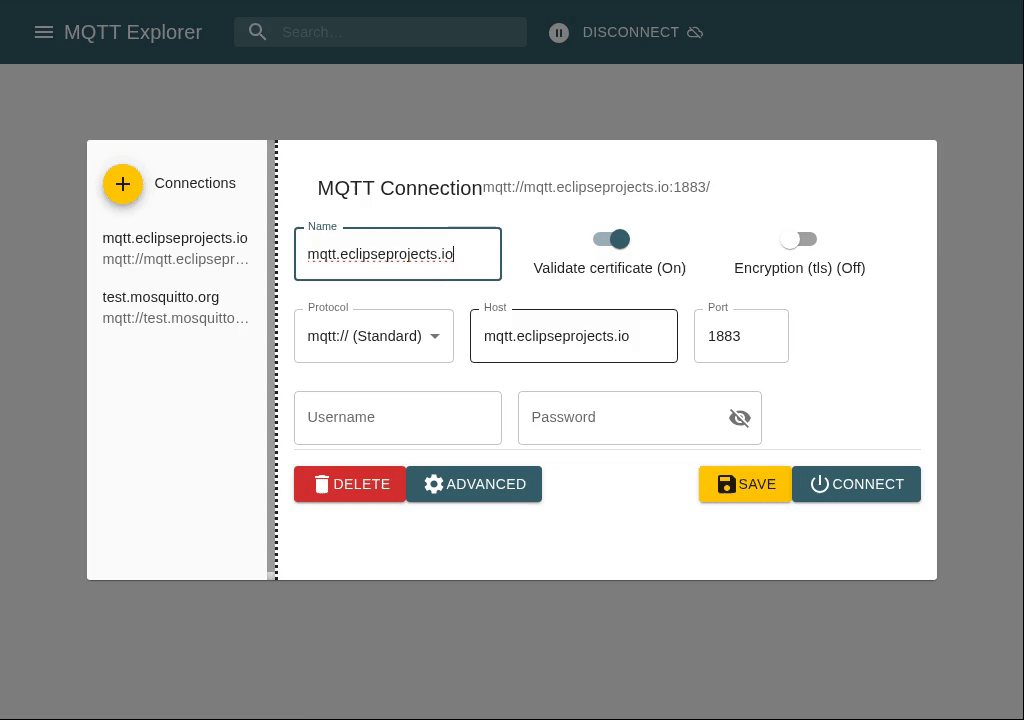Click the trash icon on DELETE

pos(322,484)
